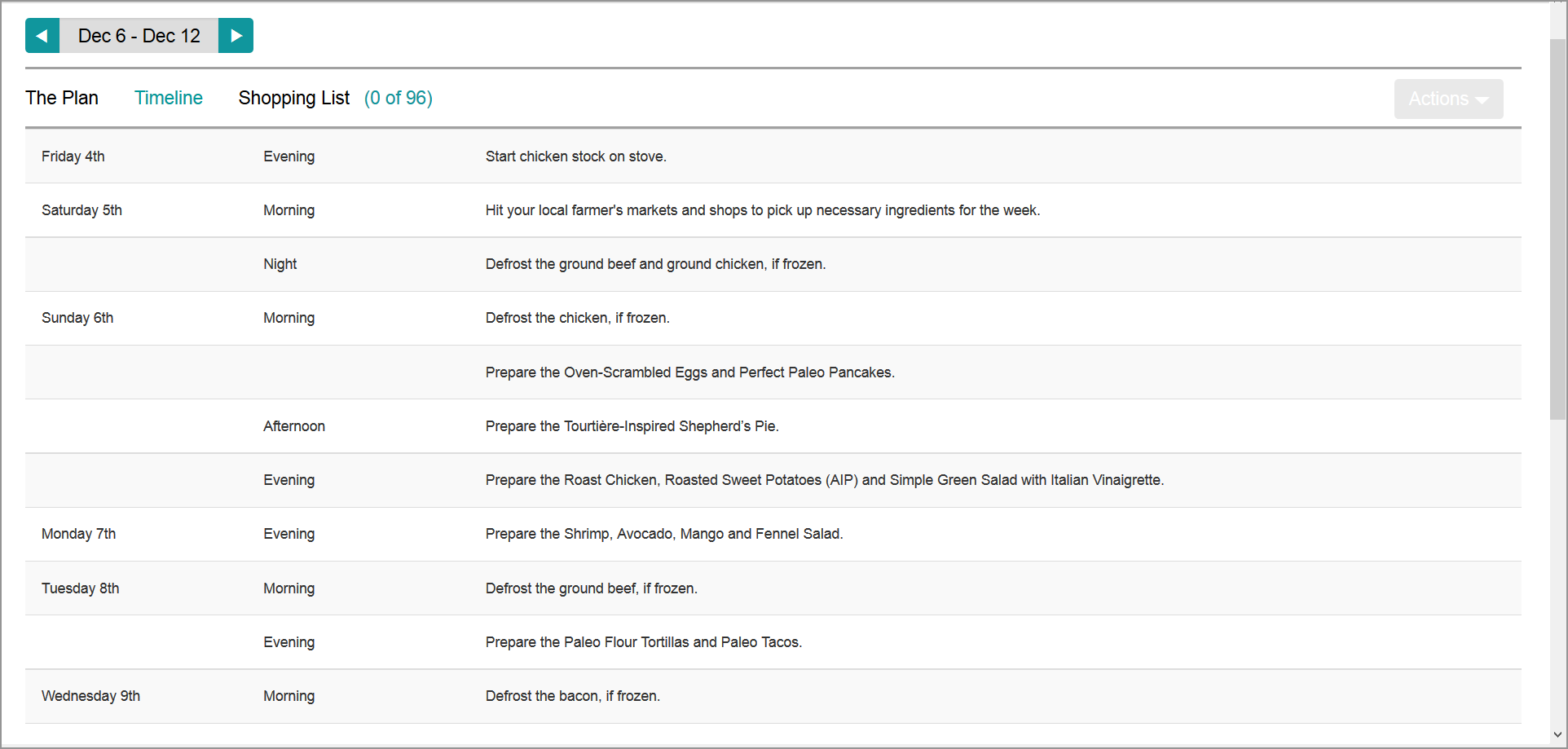This screenshot has width=1568, height=749.
Task: Click Morning in the Saturday 5th row
Action: (x=289, y=210)
